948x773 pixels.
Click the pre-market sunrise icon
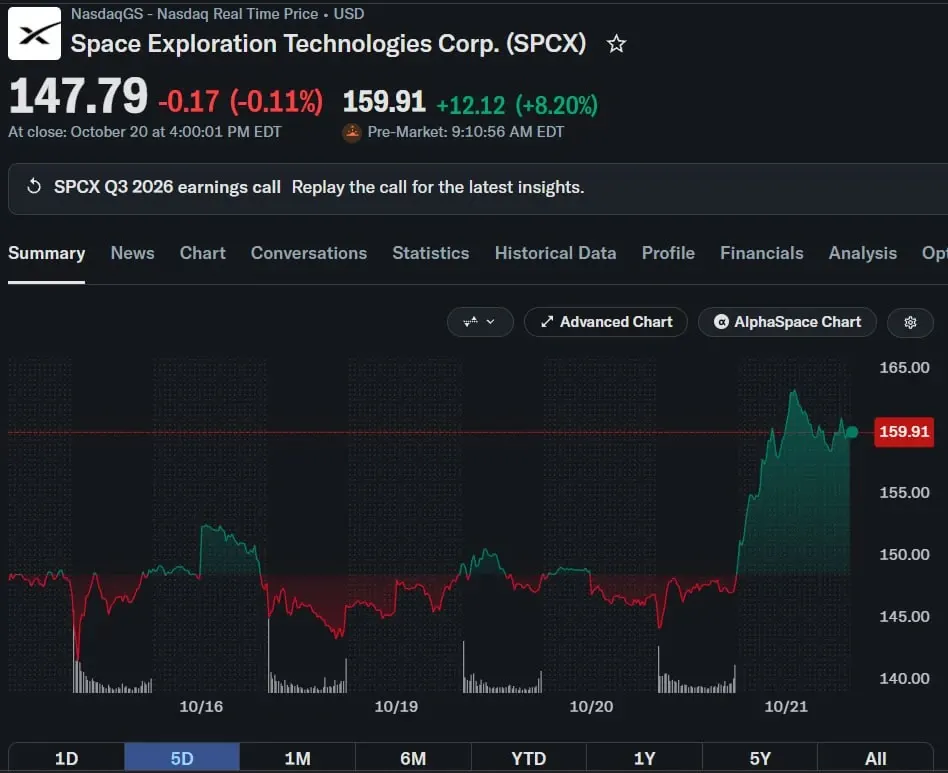(x=352, y=132)
